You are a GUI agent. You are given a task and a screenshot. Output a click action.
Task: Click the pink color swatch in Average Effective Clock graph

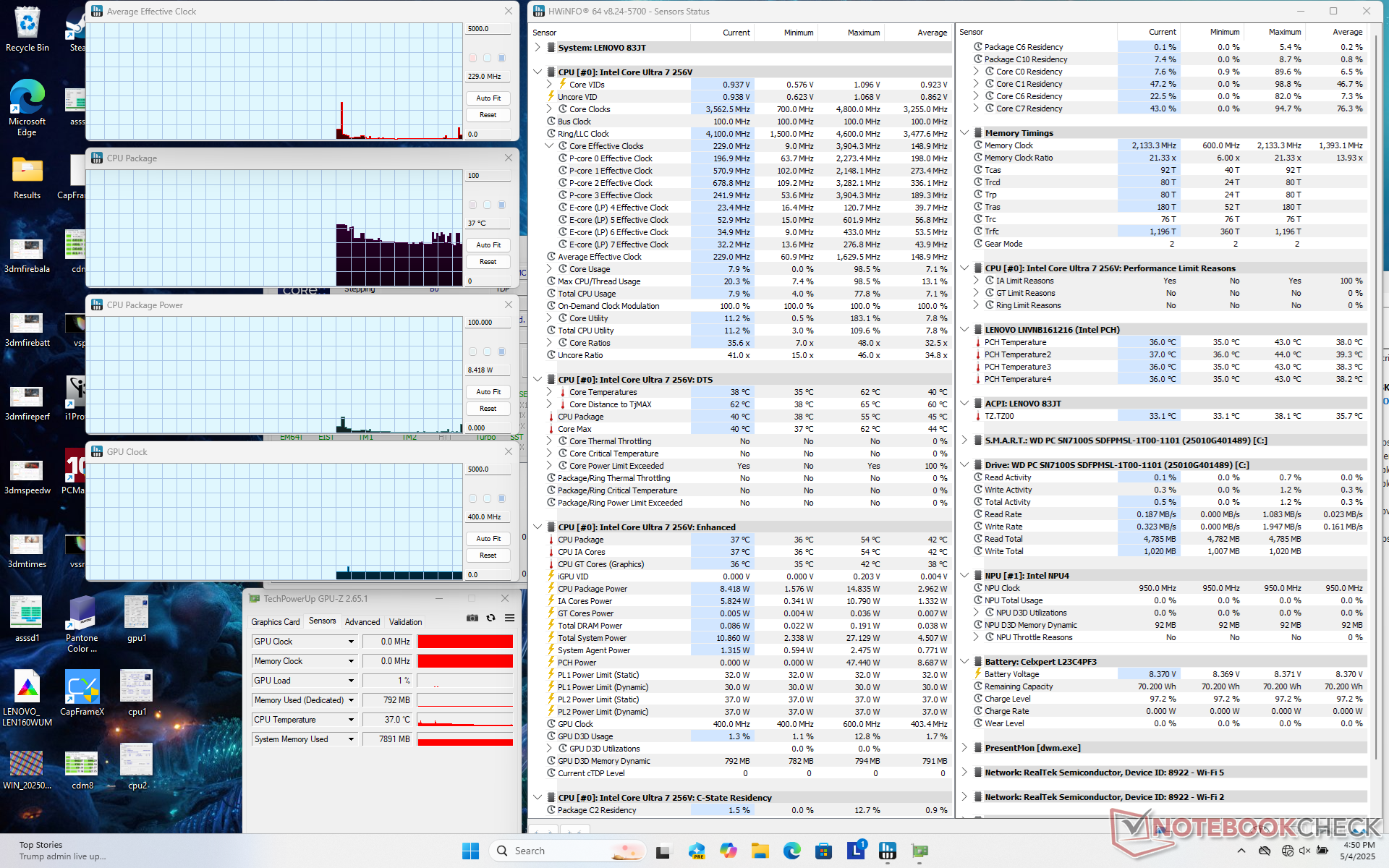click(472, 58)
